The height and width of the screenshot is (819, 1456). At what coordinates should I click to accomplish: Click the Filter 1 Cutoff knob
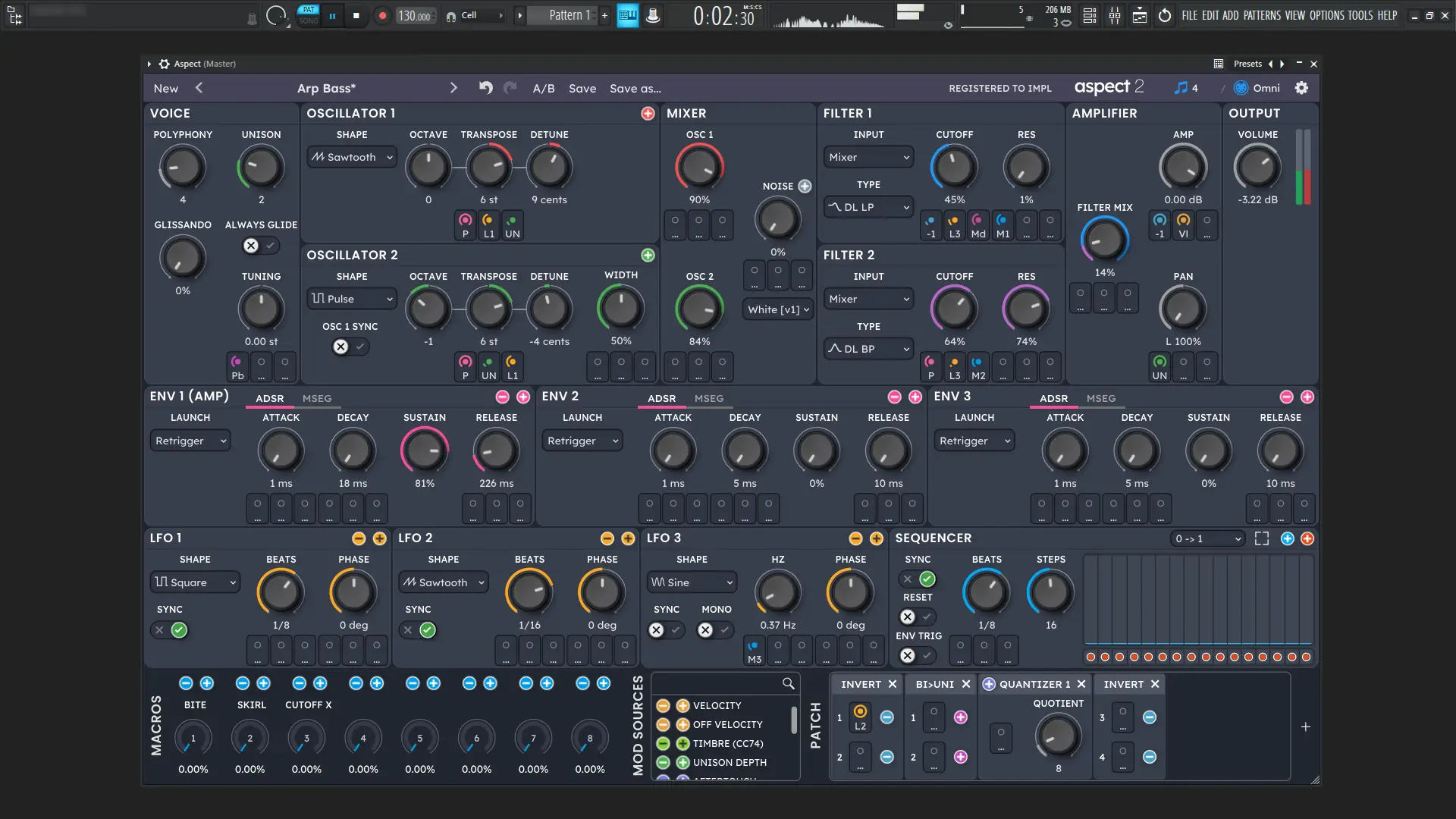pyautogui.click(x=953, y=167)
